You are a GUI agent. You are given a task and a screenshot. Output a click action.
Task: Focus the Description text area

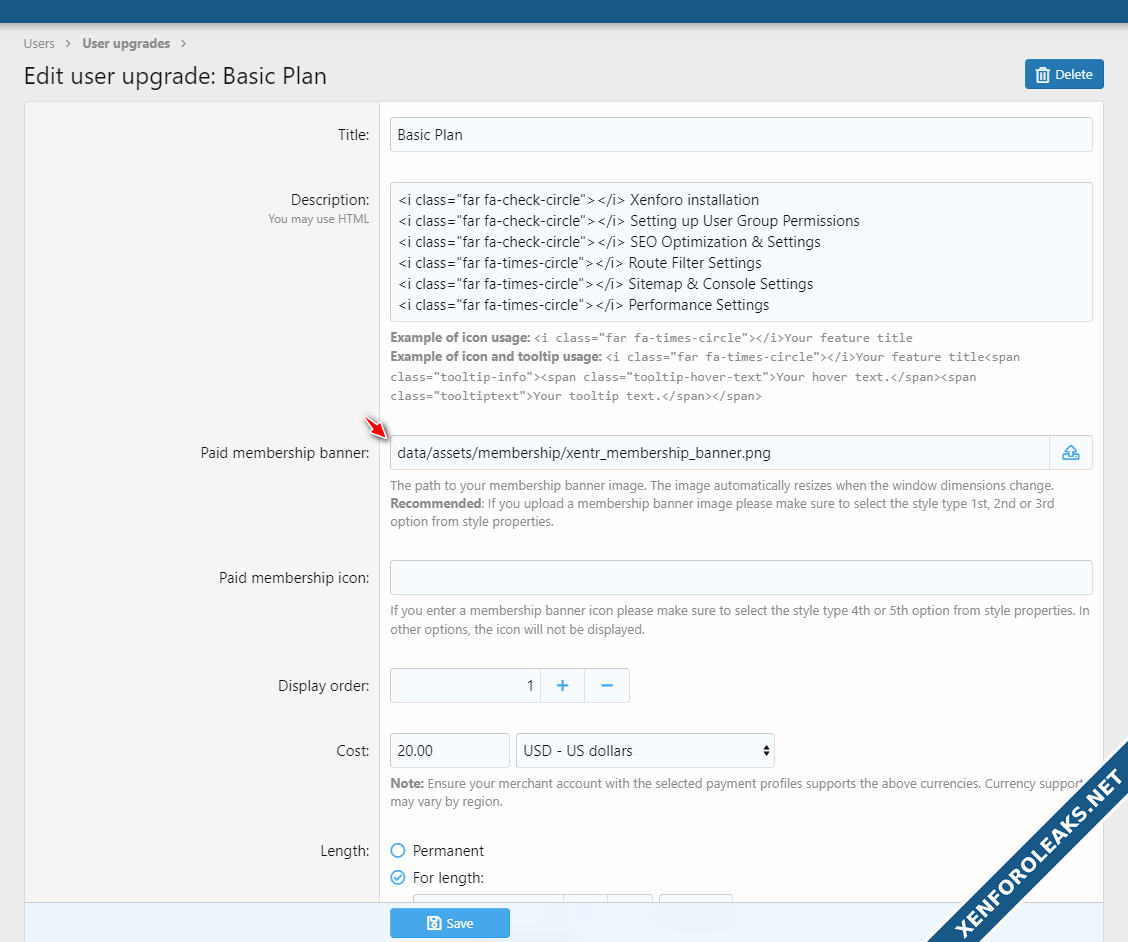(x=740, y=252)
